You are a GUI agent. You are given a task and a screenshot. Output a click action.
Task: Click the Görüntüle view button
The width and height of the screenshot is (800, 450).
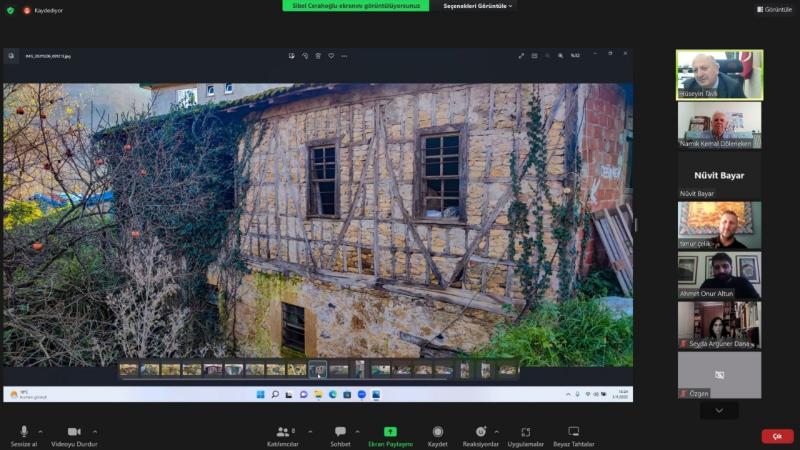(774, 9)
